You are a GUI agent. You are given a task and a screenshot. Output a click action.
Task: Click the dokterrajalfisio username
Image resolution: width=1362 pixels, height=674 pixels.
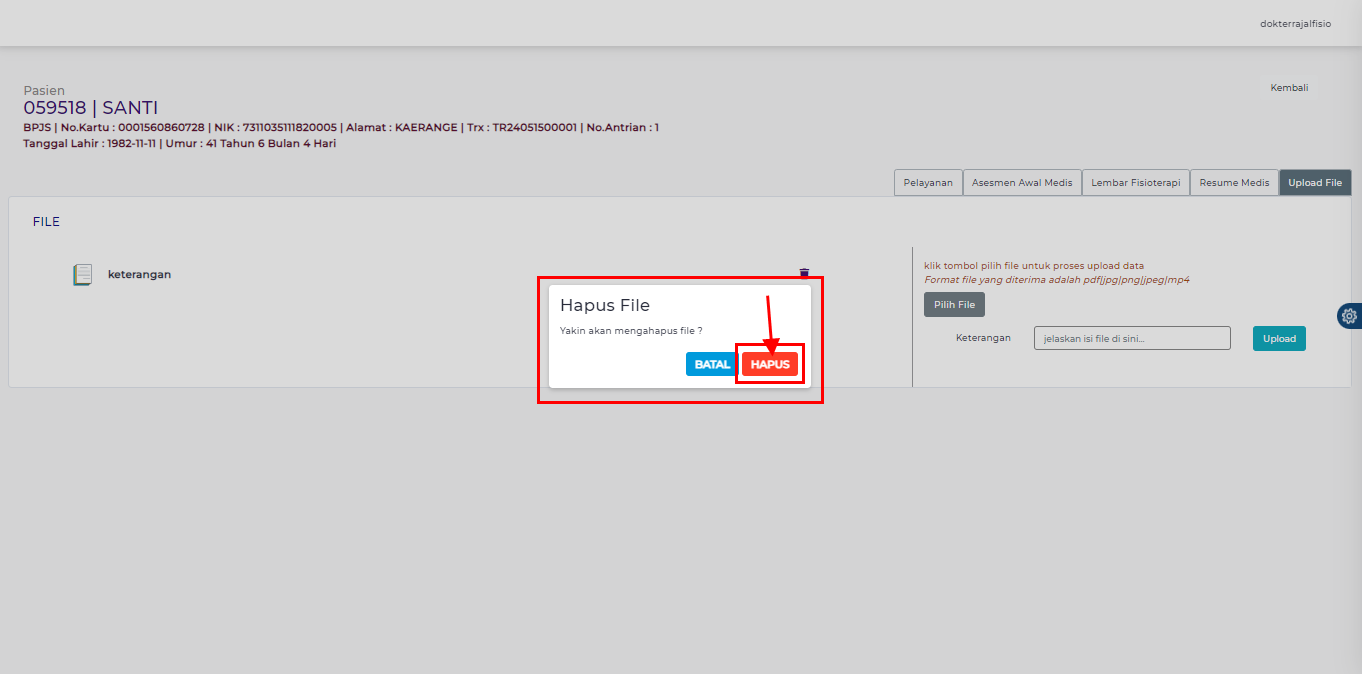click(1295, 23)
